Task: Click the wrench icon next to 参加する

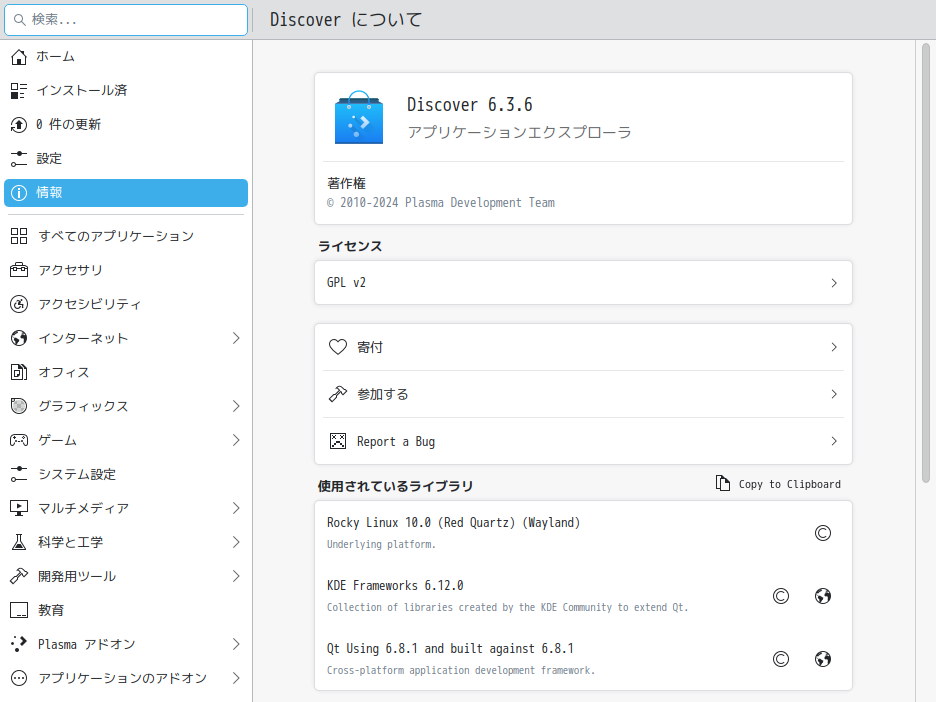Action: pos(337,393)
